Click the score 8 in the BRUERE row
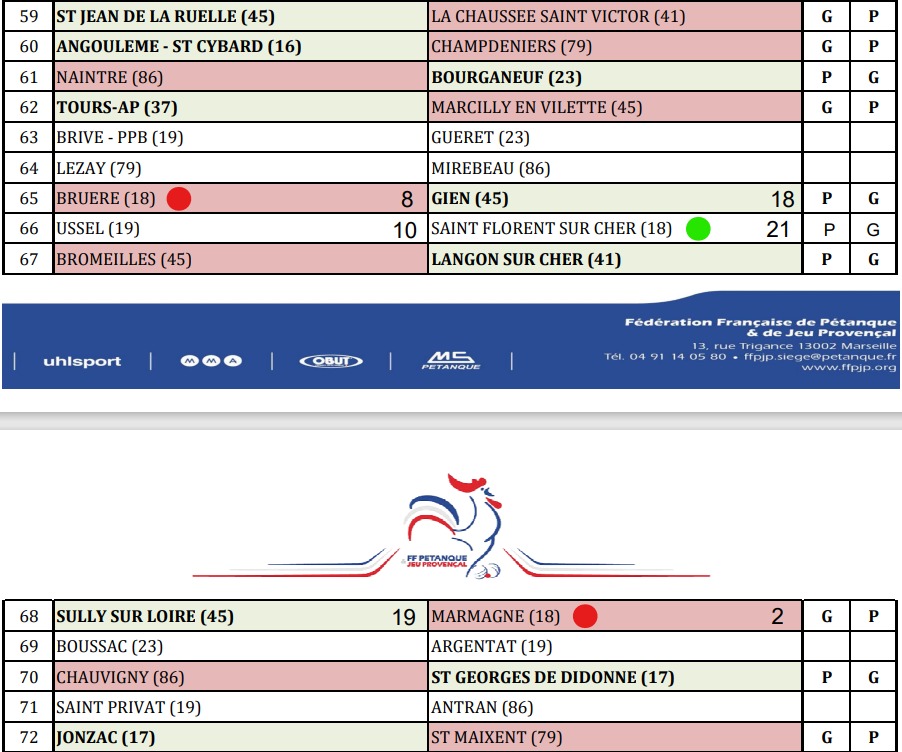This screenshot has height=752, width=902. (407, 199)
